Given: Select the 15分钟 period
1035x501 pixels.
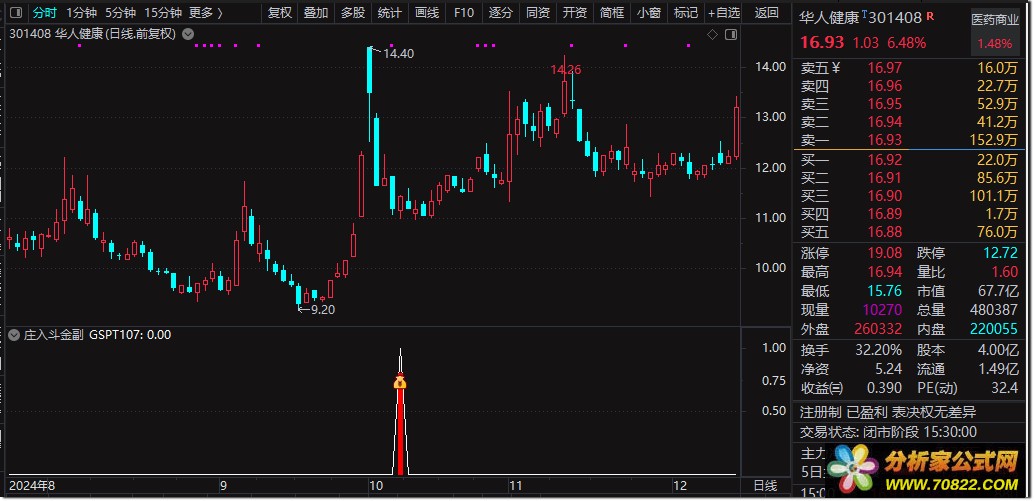Looking at the screenshot, I should [x=163, y=13].
